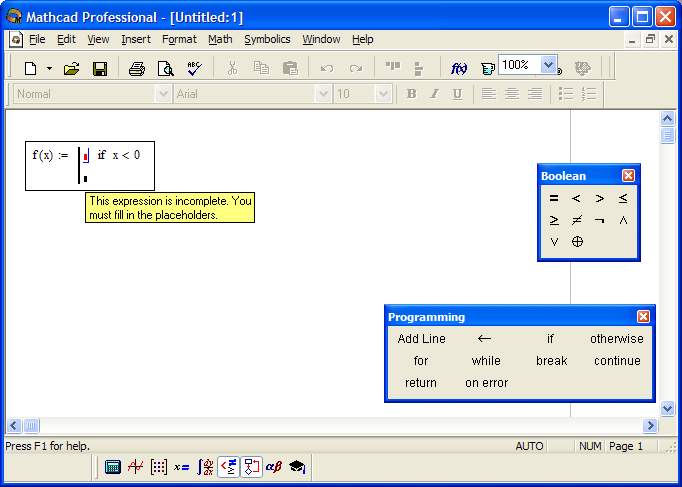The width and height of the screenshot is (682, 487).
Task: Save the worksheet with the floppy disk icon
Action: [100, 68]
